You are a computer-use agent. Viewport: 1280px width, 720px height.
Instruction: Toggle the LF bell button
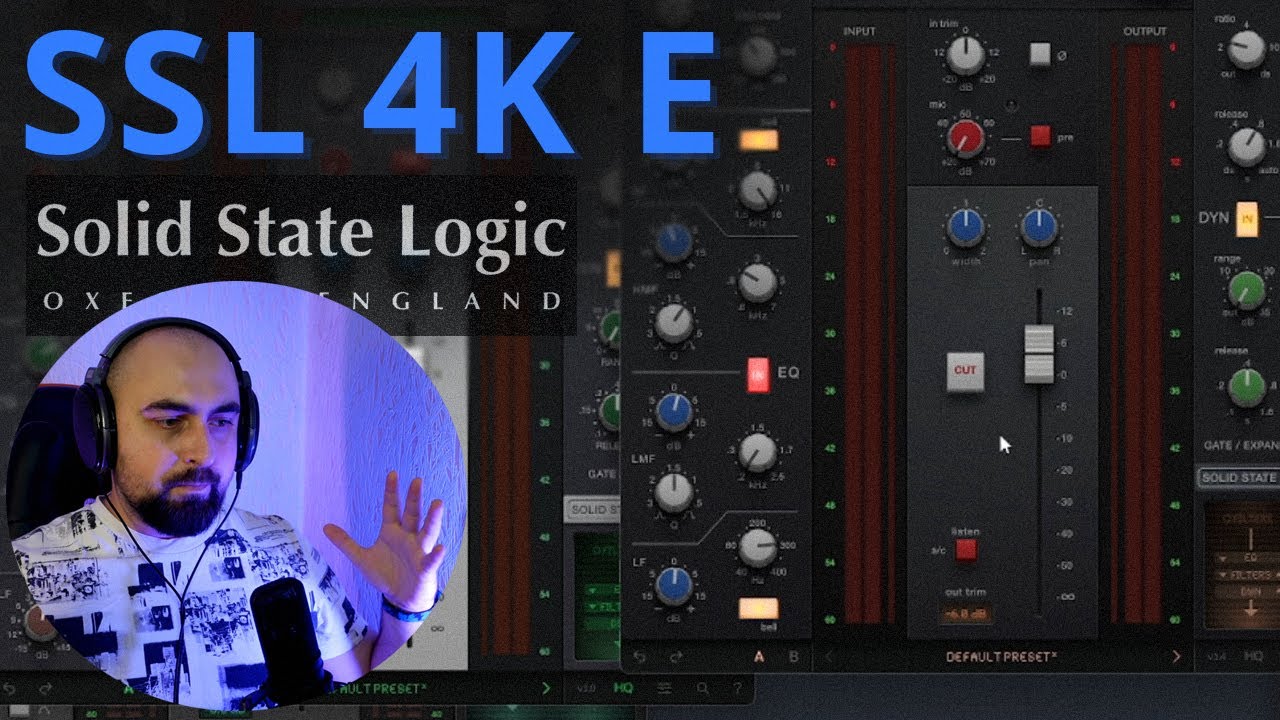(x=758, y=608)
